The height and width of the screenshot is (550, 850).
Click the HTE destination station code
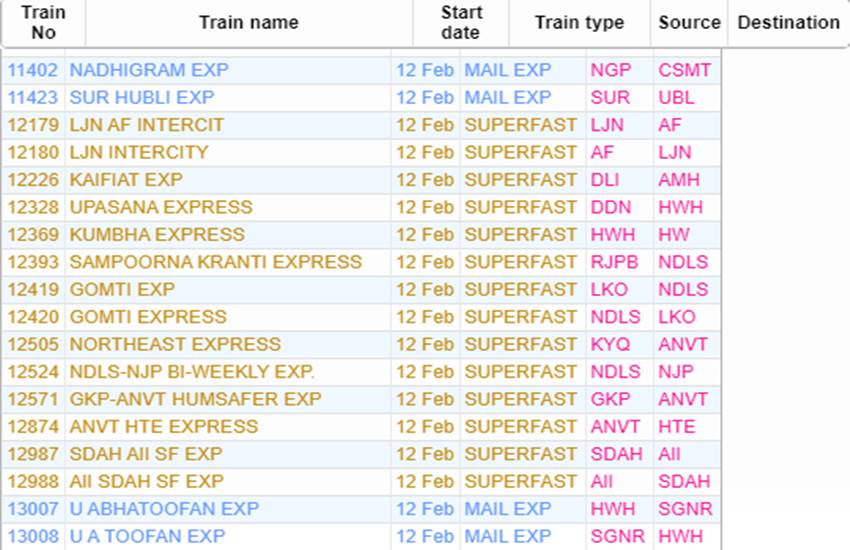677,426
